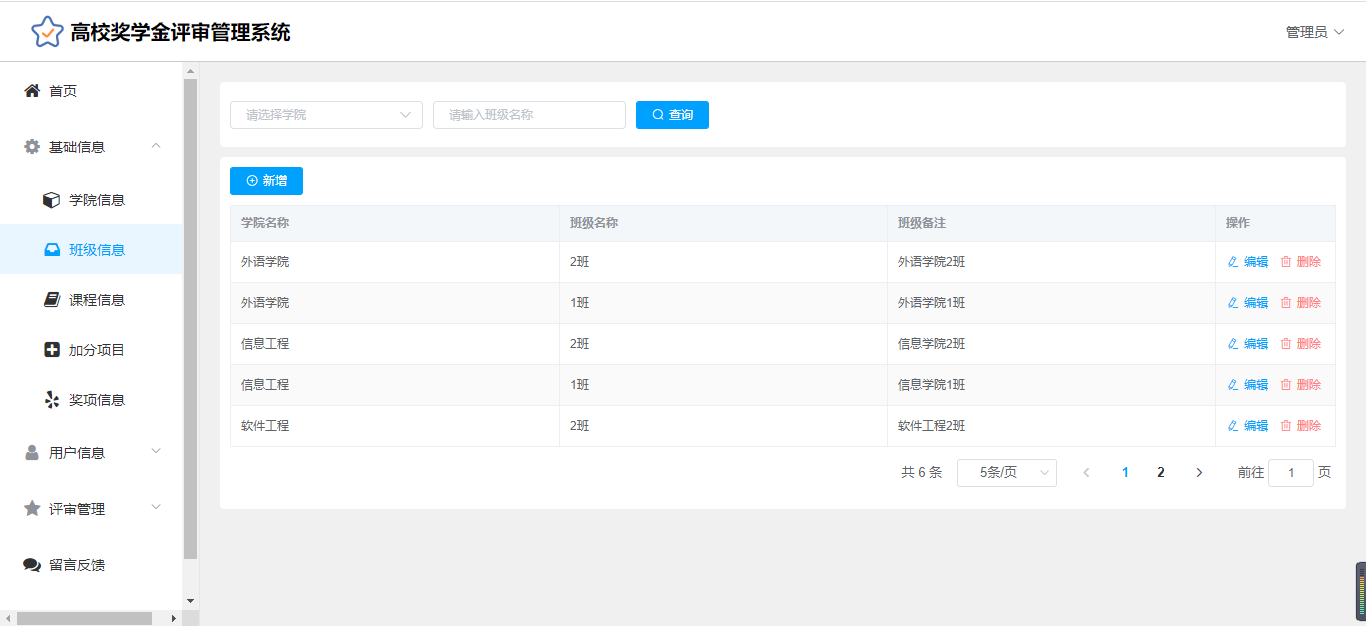1366x626 pixels.
Task: Focus the 请输入班级名称 input field
Action: [529, 115]
